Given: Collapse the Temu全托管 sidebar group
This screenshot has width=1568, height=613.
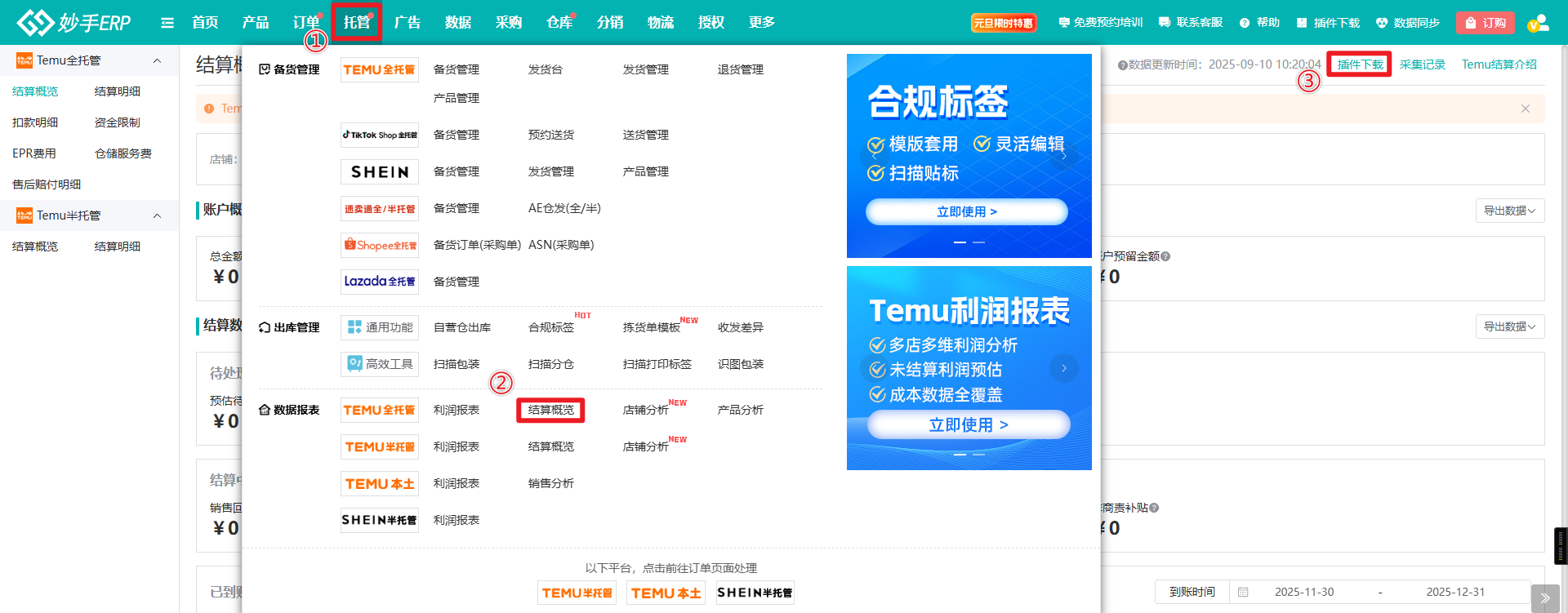Looking at the screenshot, I should [x=157, y=60].
